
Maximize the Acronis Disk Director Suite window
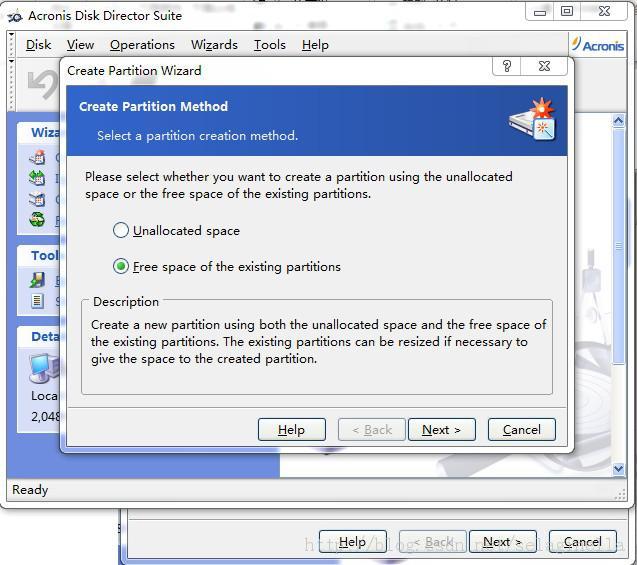pyautogui.click(x=567, y=12)
